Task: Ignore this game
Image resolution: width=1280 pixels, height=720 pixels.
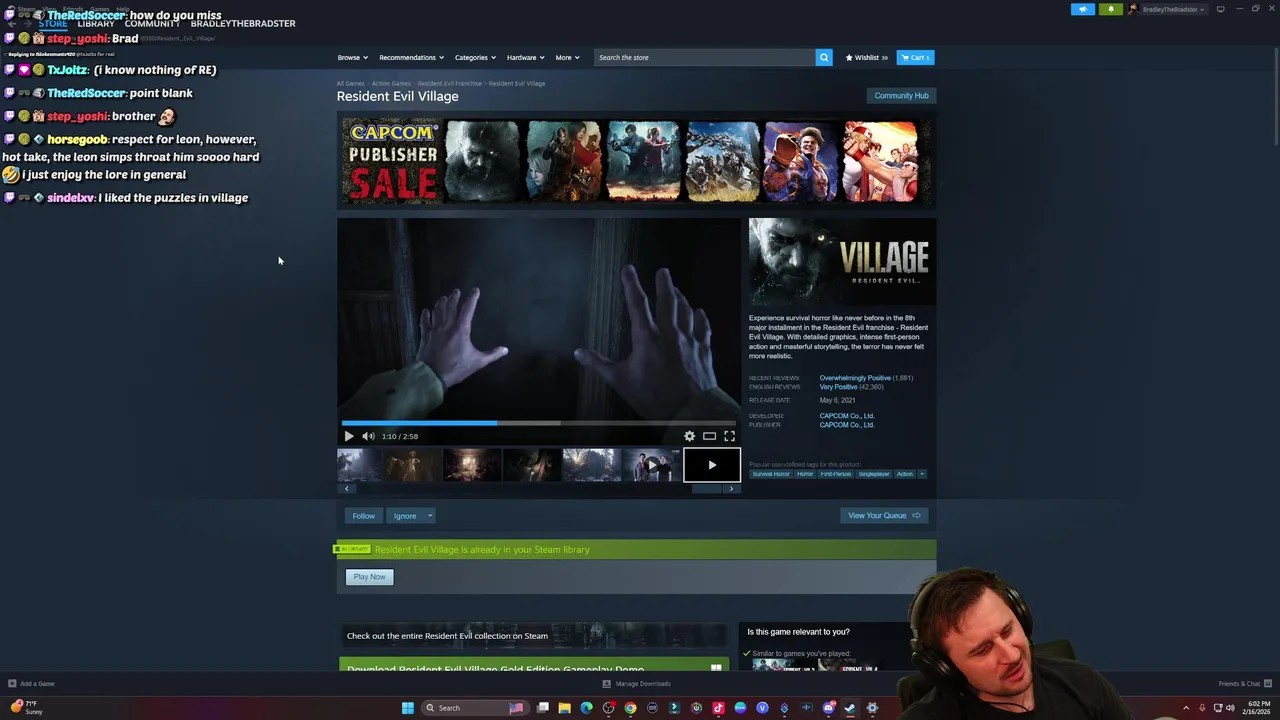Action: coord(404,516)
